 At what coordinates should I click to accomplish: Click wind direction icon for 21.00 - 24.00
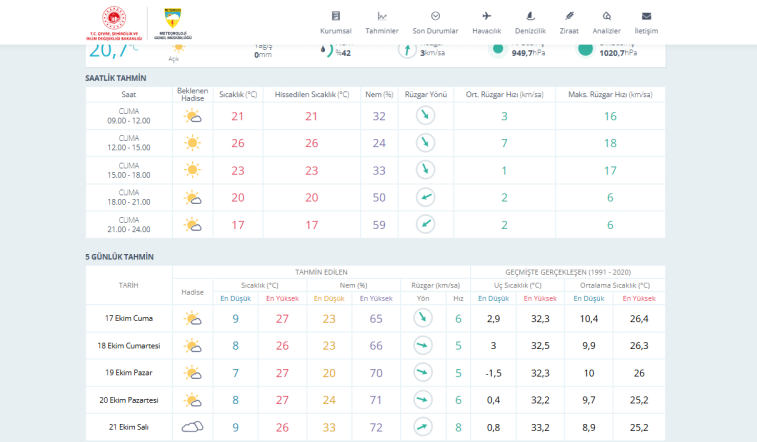[x=426, y=225]
